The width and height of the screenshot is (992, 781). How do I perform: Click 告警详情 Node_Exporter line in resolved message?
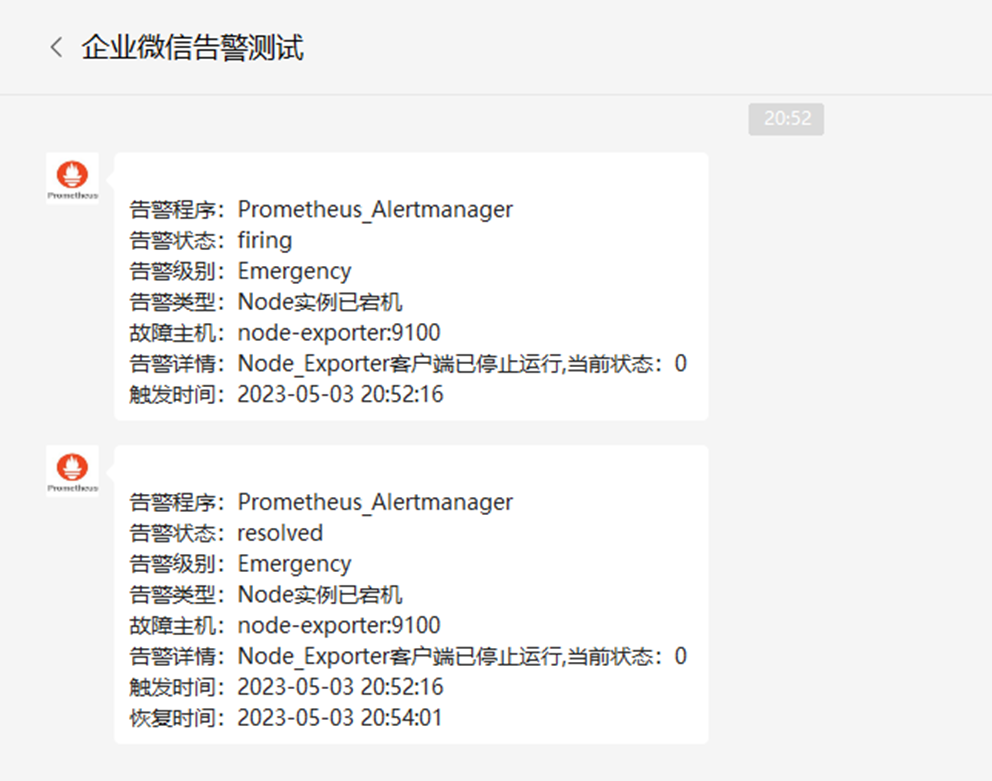click(x=408, y=656)
